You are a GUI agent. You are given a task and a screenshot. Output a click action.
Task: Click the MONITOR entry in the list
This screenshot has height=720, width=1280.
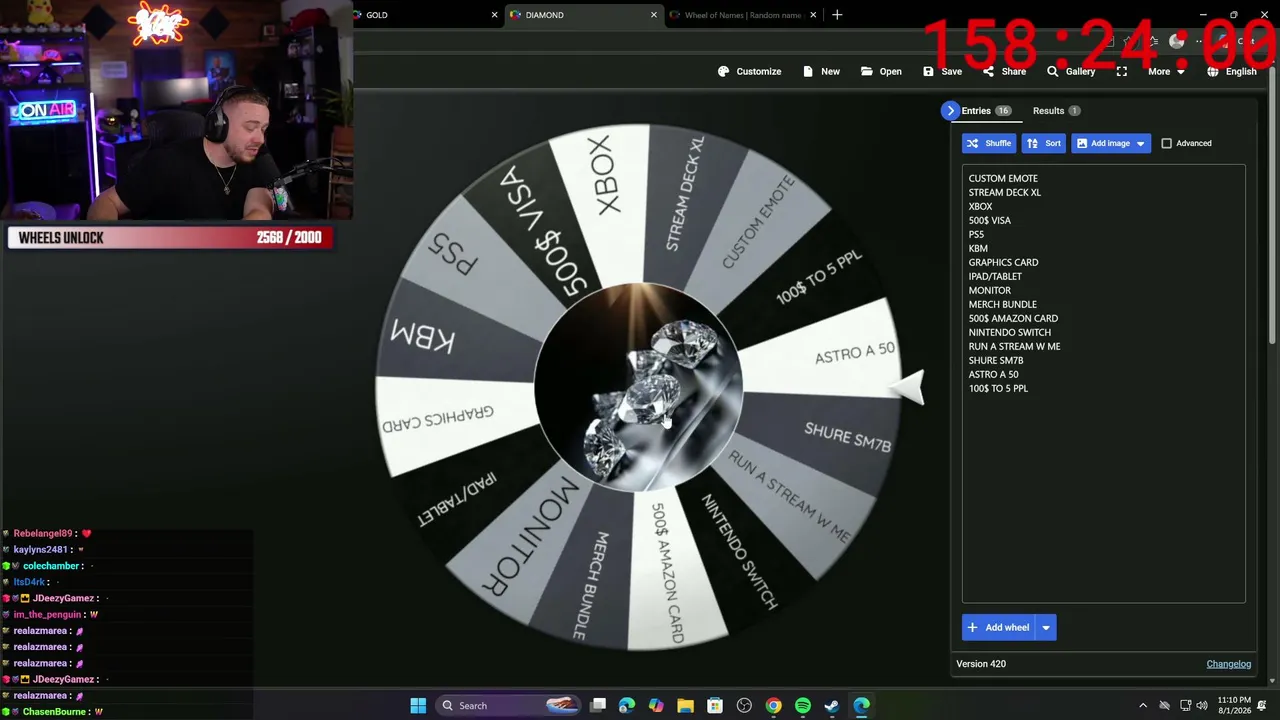coord(989,290)
